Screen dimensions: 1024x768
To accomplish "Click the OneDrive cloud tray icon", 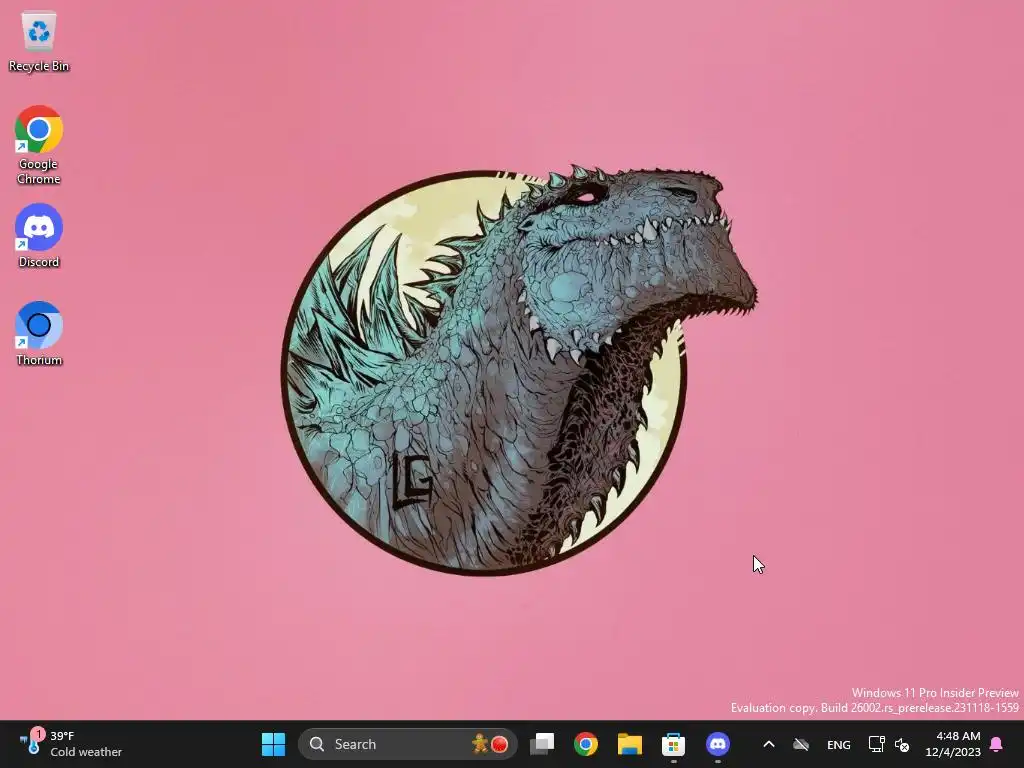I will pyautogui.click(x=801, y=744).
